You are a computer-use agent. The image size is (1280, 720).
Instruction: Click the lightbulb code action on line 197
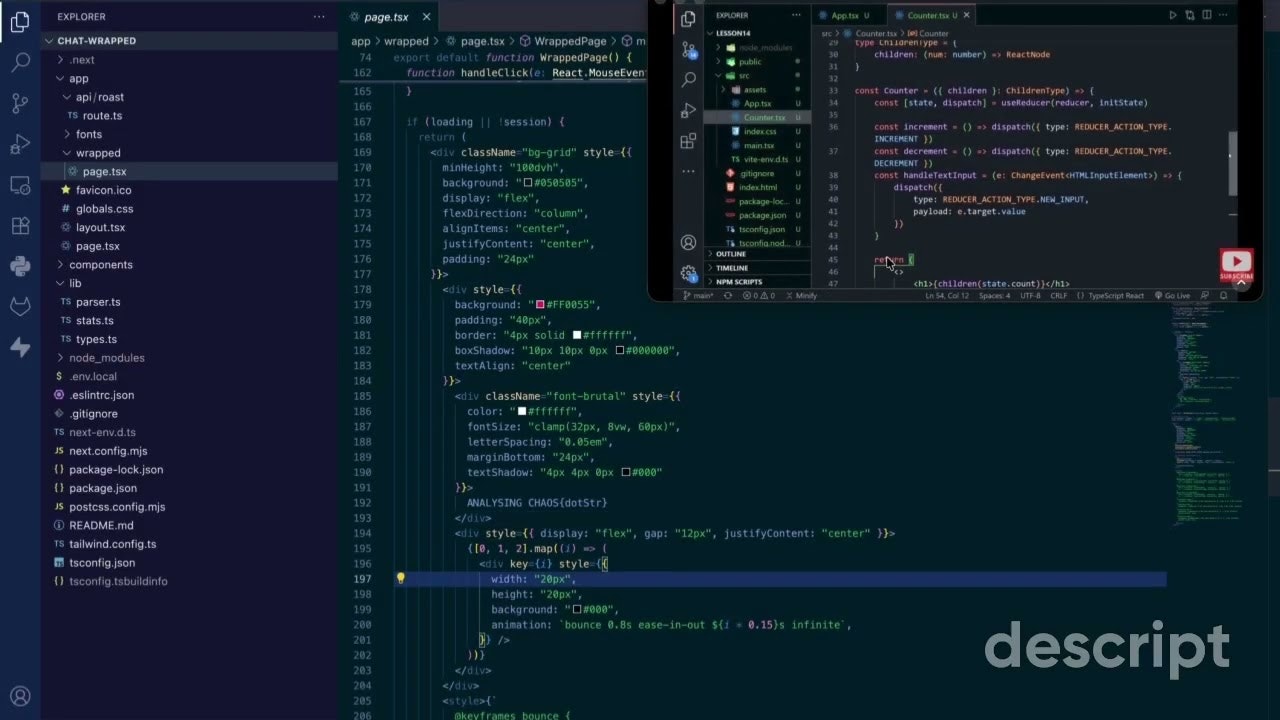[x=400, y=578]
